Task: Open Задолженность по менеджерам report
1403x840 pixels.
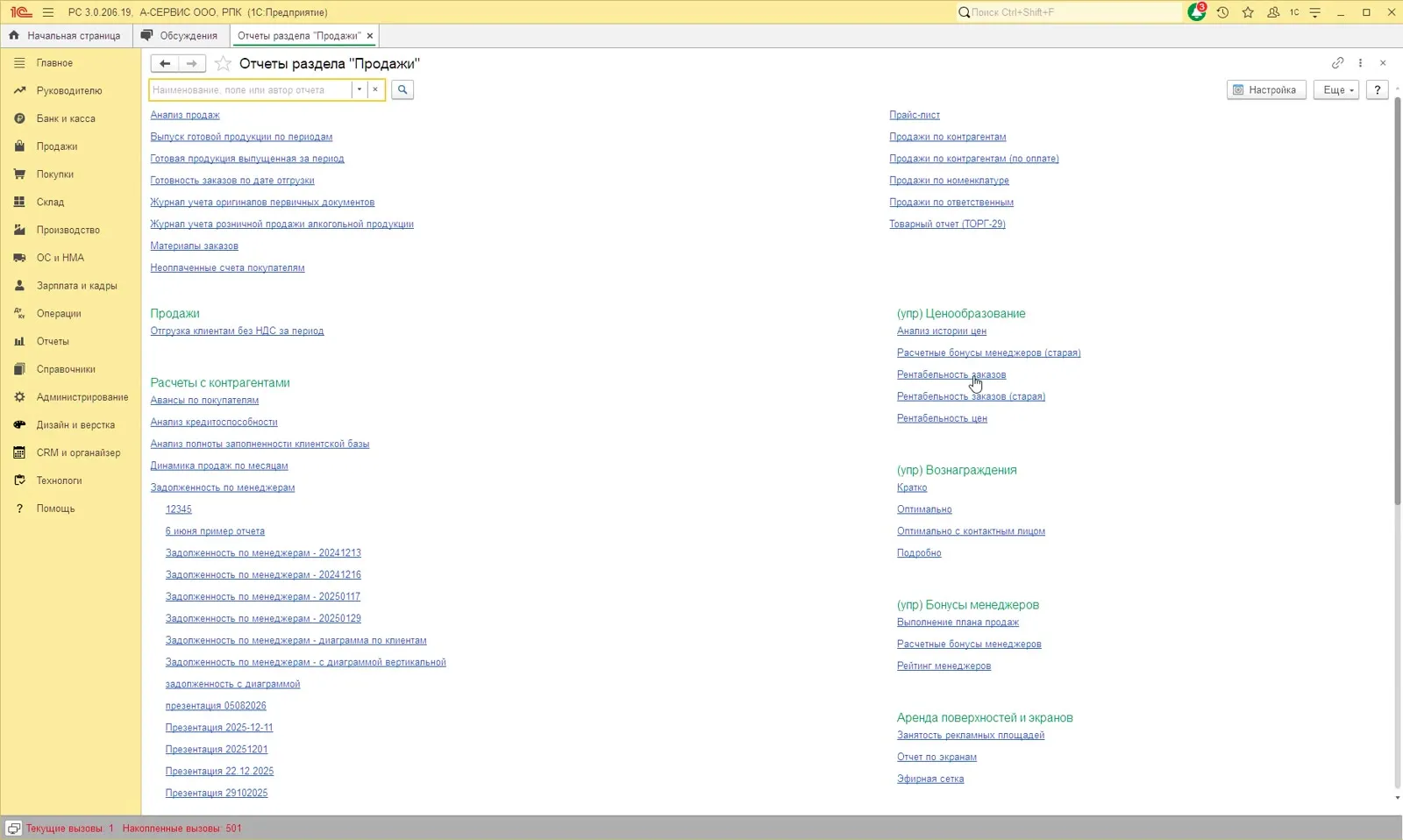Action: (223, 488)
